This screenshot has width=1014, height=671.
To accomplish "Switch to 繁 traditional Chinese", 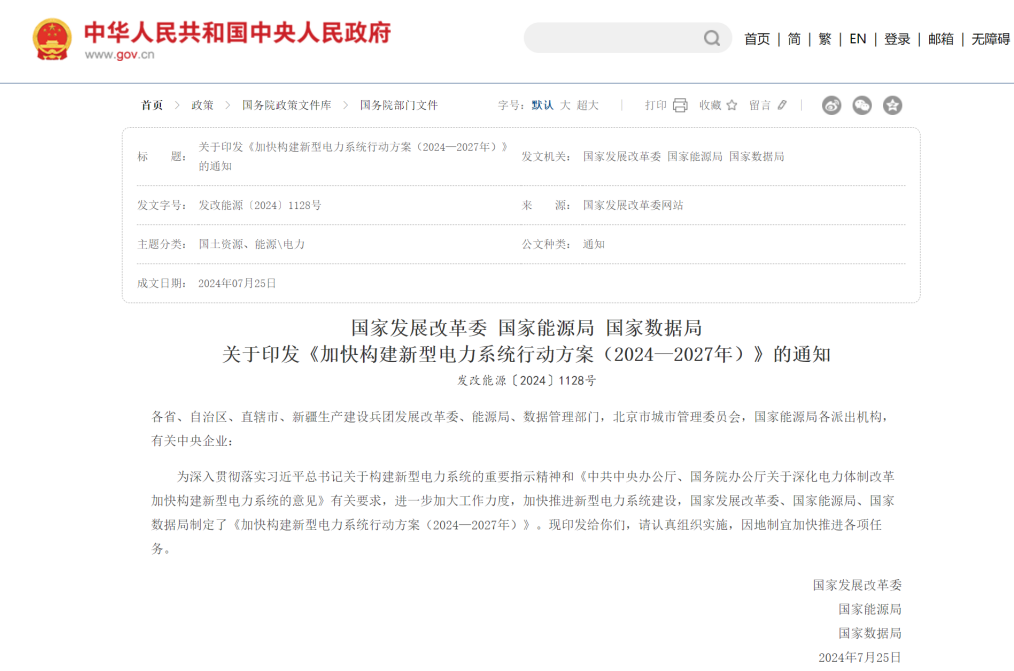I will pyautogui.click(x=825, y=39).
